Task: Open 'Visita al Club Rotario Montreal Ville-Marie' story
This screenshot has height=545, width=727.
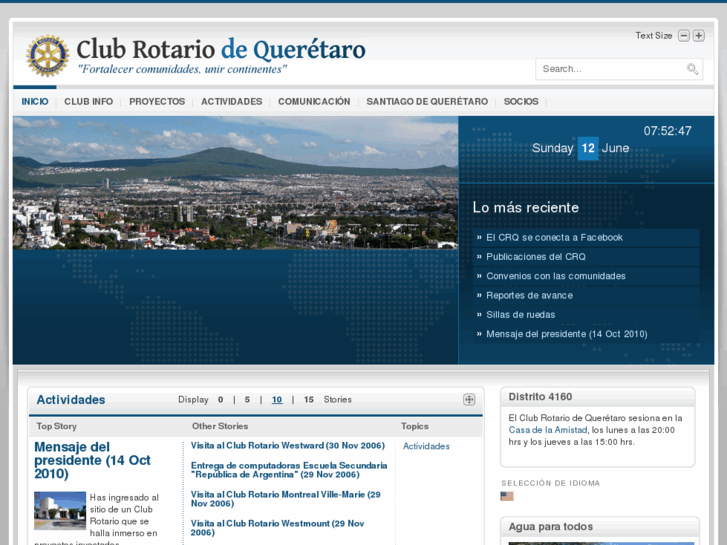Action: [286, 499]
